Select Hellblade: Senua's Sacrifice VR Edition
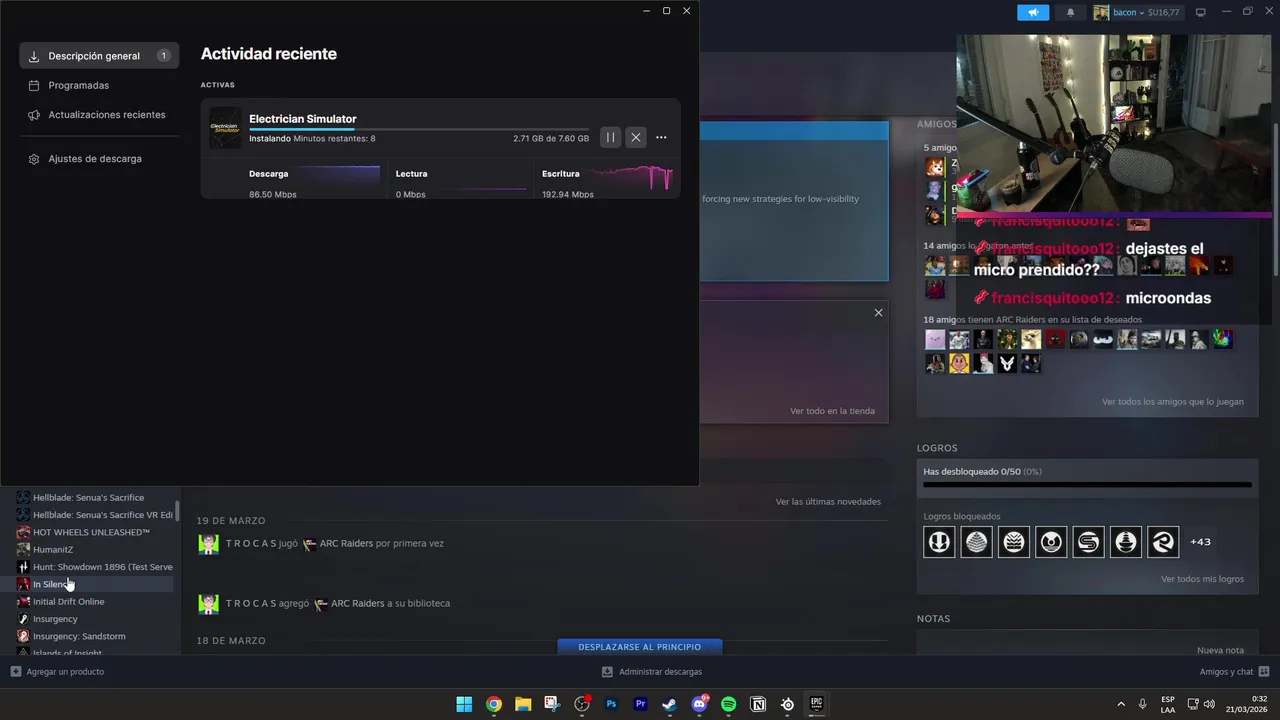This screenshot has width=1280, height=720. [x=93, y=515]
